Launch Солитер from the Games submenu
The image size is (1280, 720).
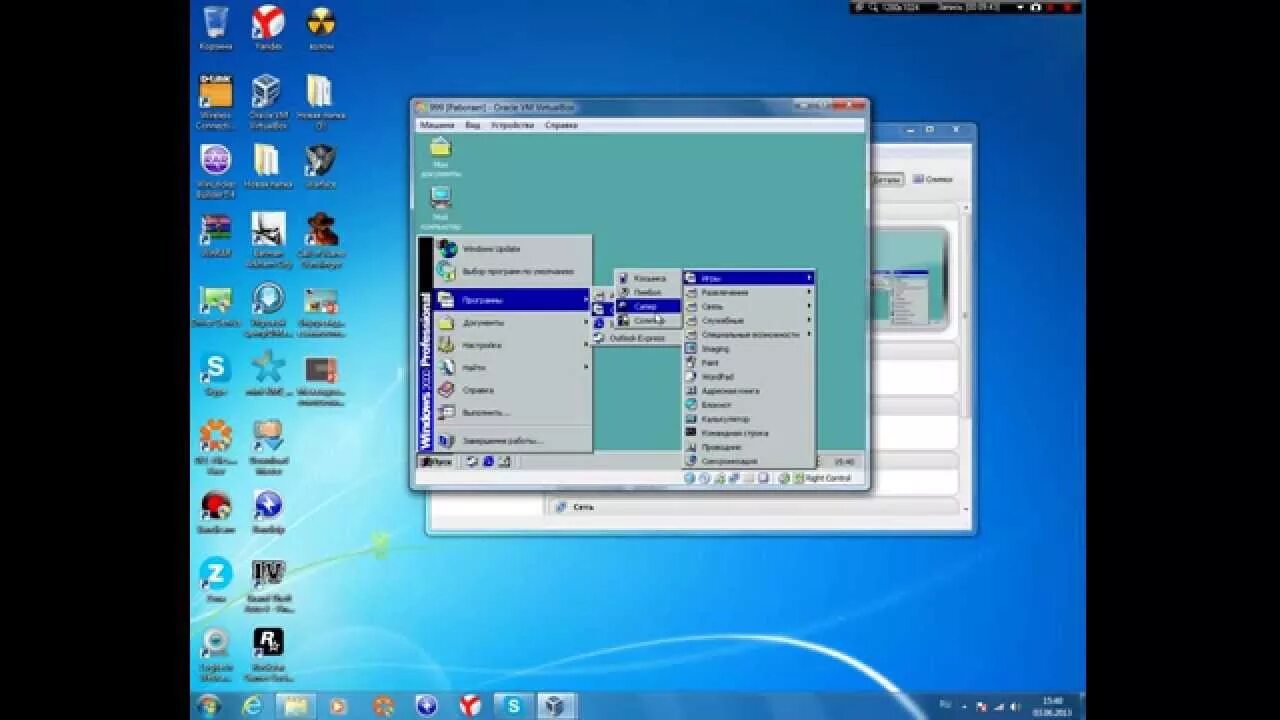pyautogui.click(x=647, y=320)
